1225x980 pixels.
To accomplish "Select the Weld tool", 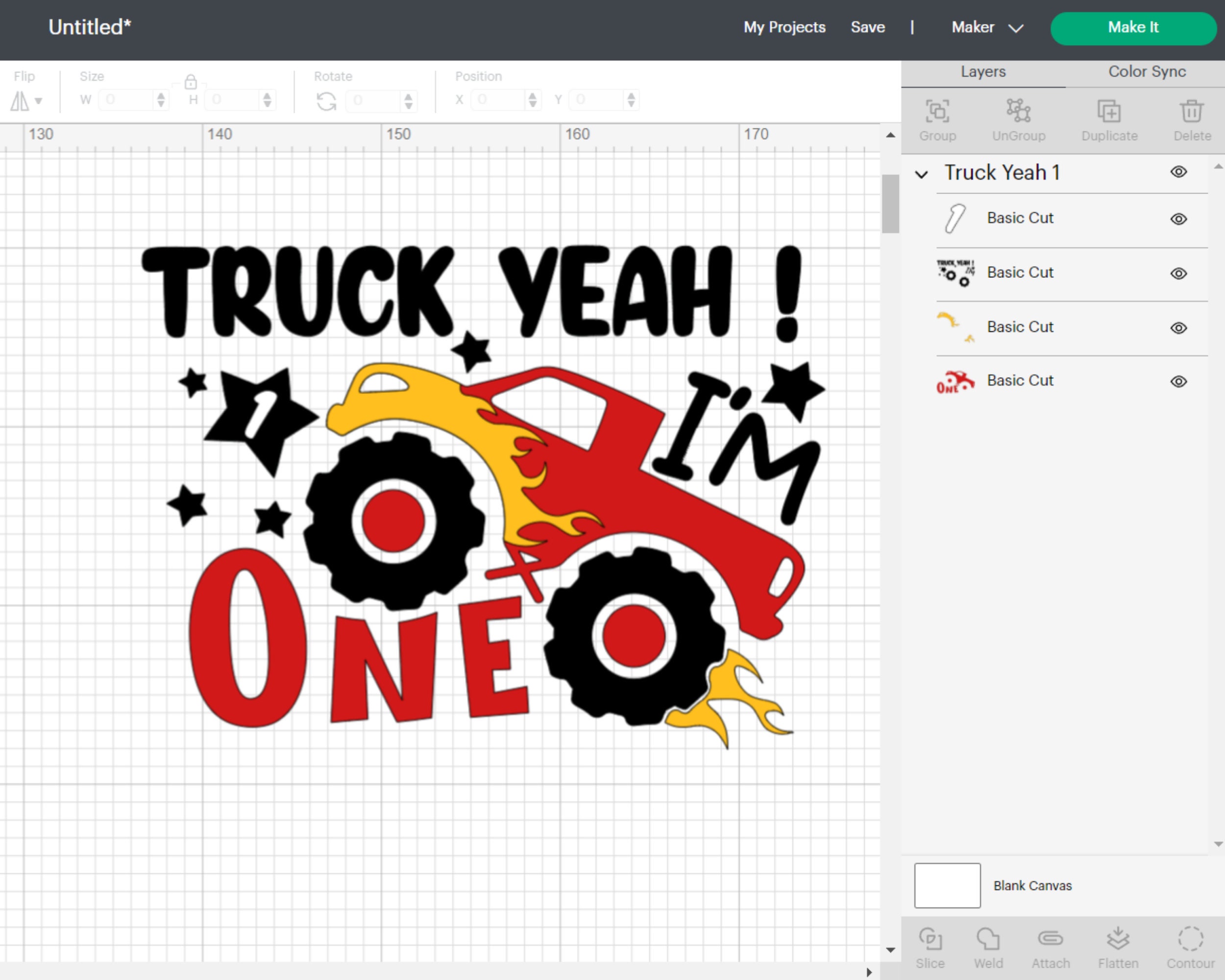I will [989, 946].
